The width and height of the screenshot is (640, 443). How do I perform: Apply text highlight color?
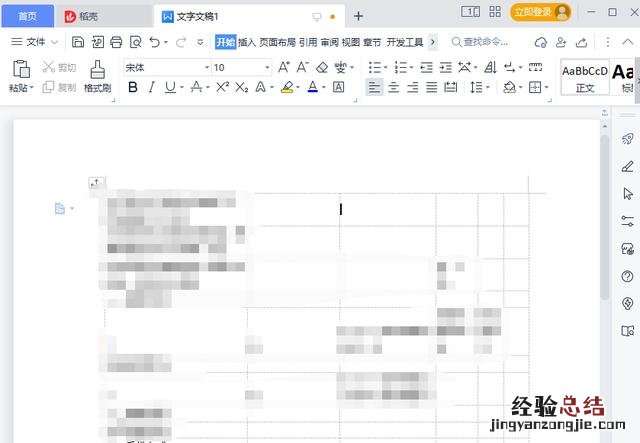(287, 87)
